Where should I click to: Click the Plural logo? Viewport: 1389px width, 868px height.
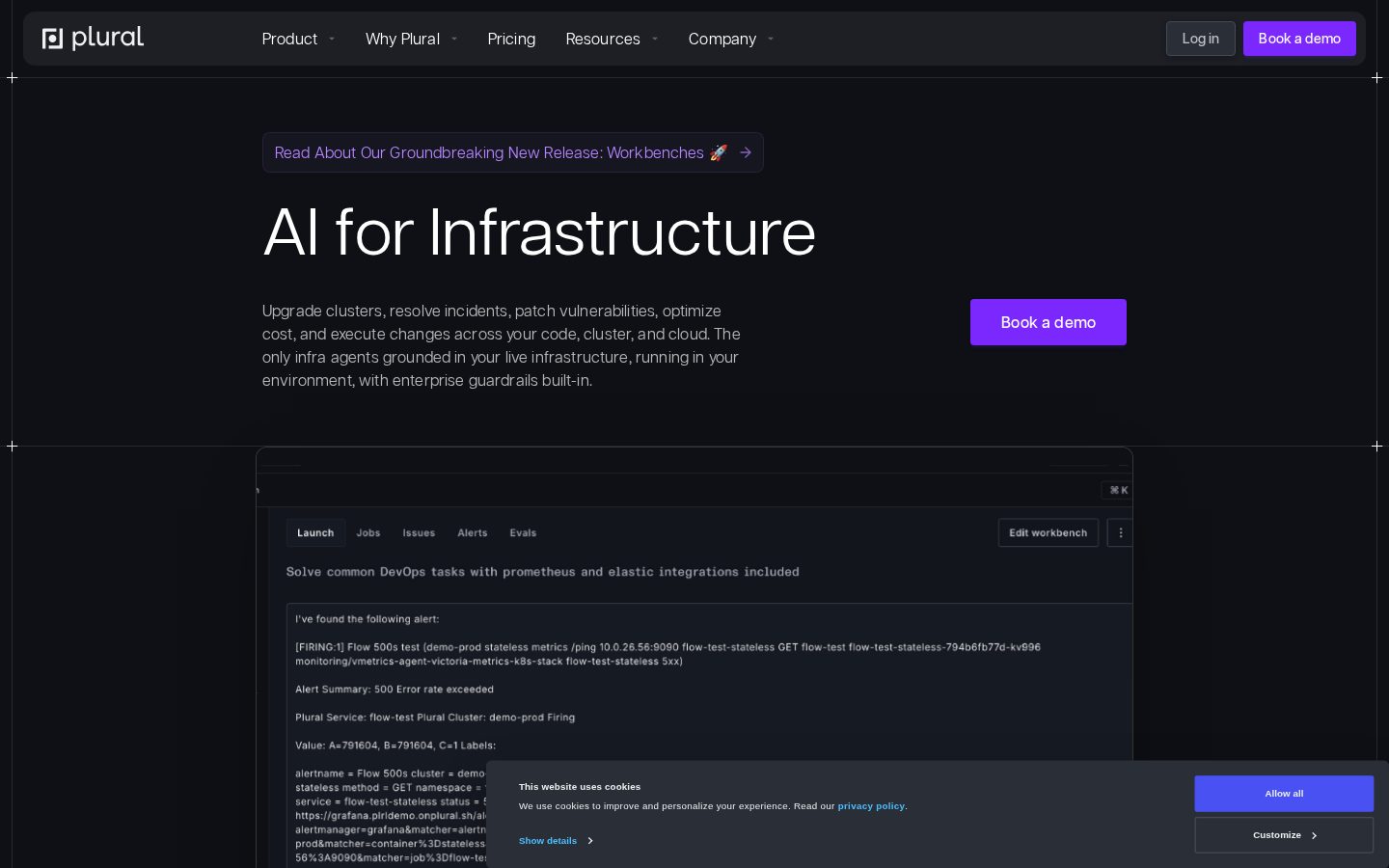point(94,39)
